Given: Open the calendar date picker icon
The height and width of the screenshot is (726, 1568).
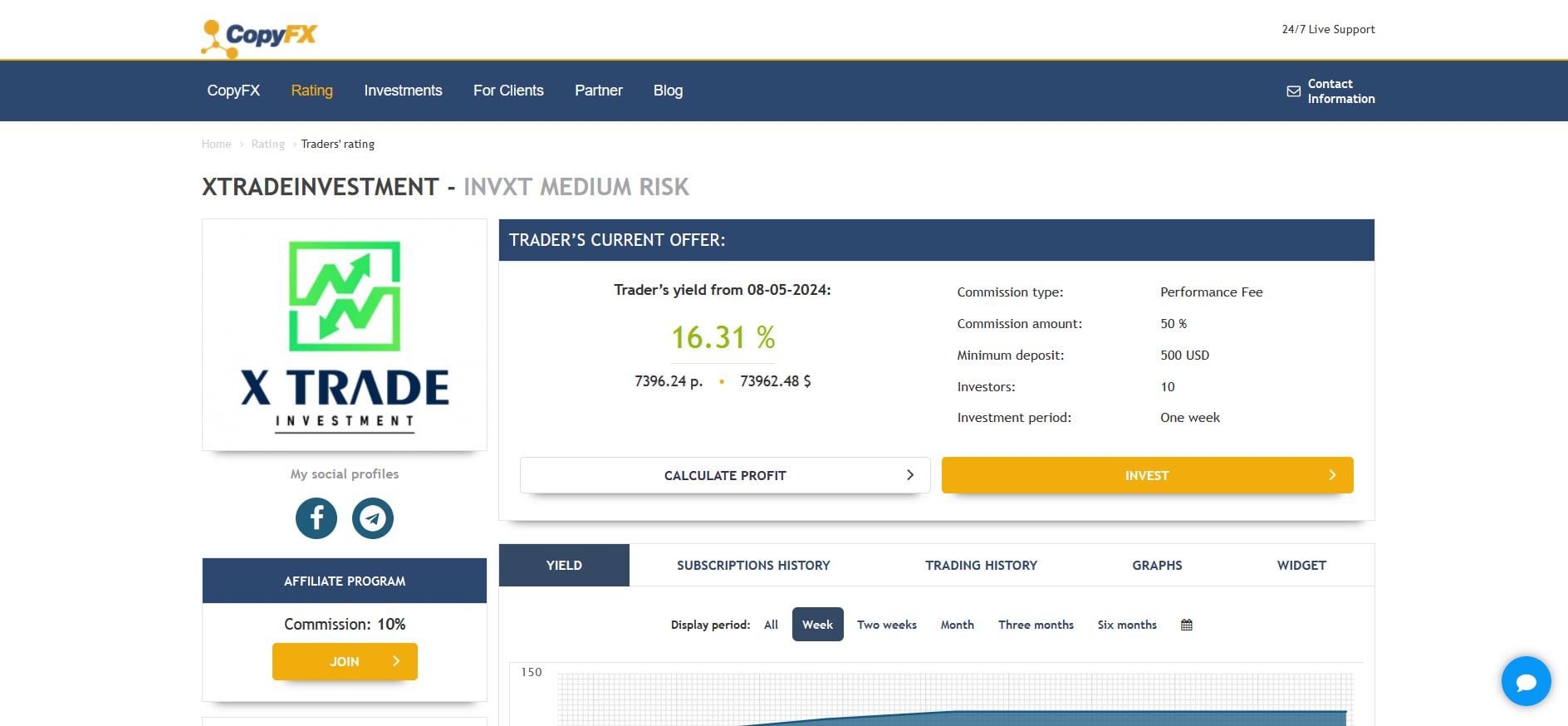Looking at the screenshot, I should coord(1187,625).
